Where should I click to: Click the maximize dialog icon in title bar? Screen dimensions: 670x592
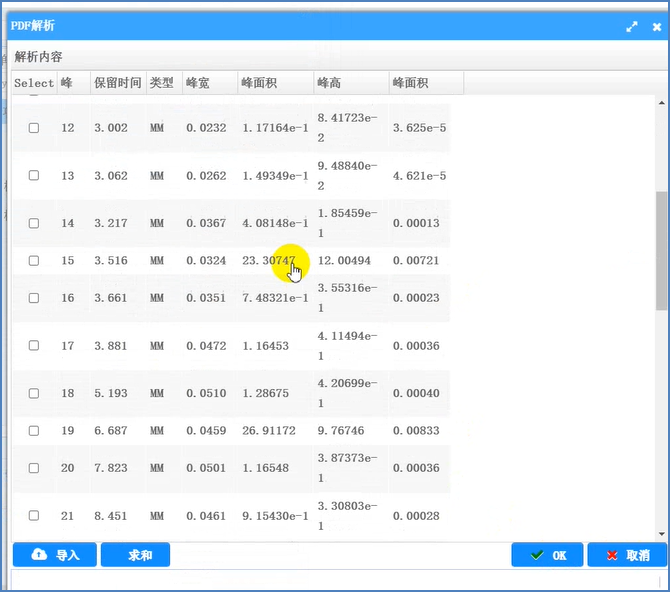click(x=632, y=27)
